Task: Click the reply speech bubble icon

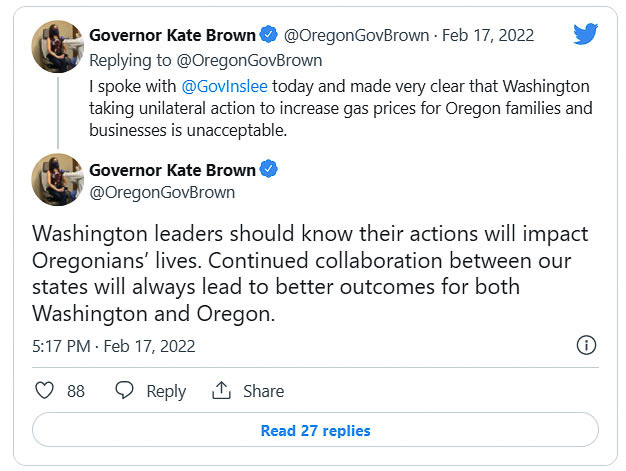Action: coord(125,391)
